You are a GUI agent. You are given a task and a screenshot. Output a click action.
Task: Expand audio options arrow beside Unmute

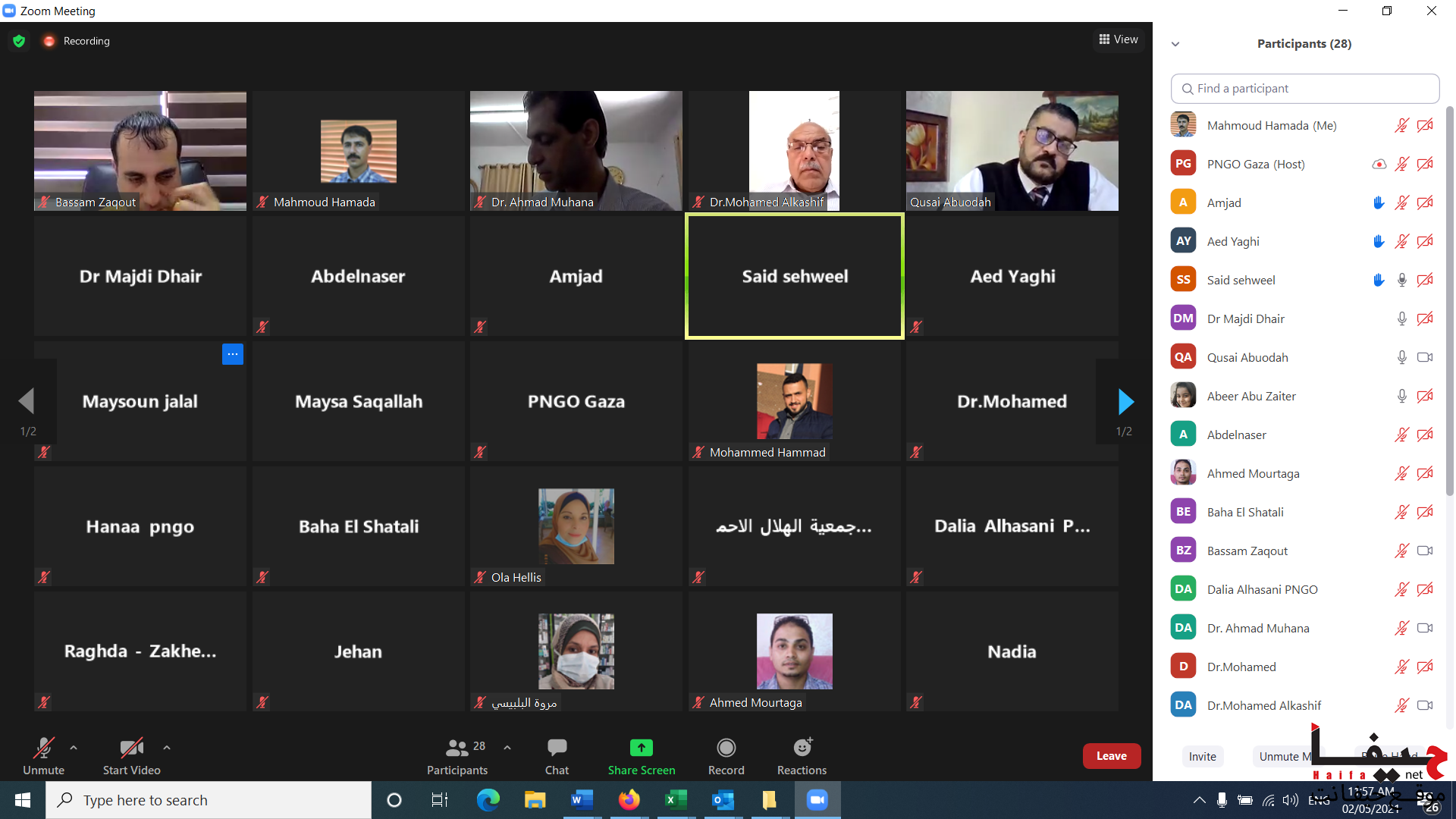[x=74, y=748]
